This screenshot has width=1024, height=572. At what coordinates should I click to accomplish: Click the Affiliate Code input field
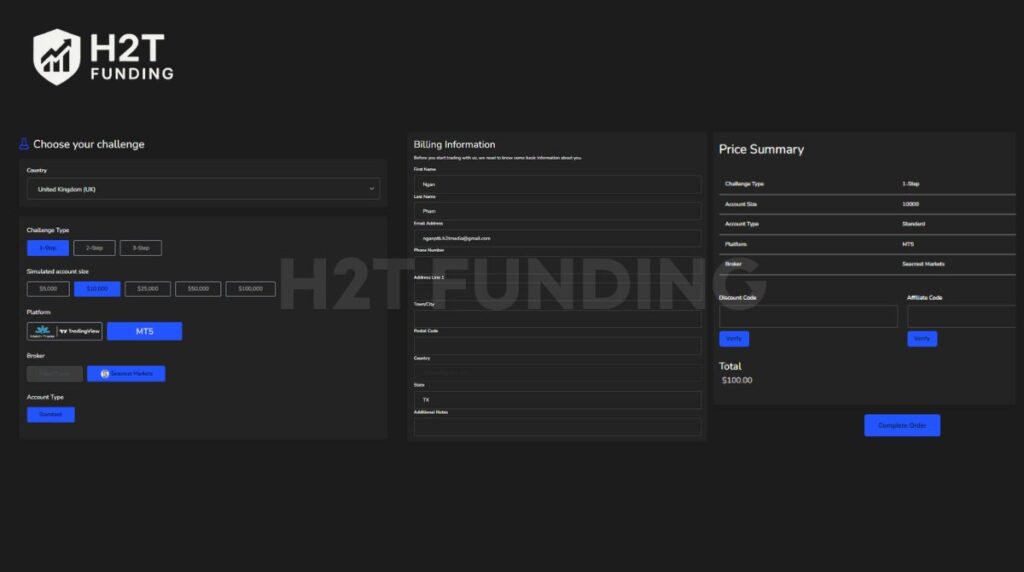click(x=961, y=316)
